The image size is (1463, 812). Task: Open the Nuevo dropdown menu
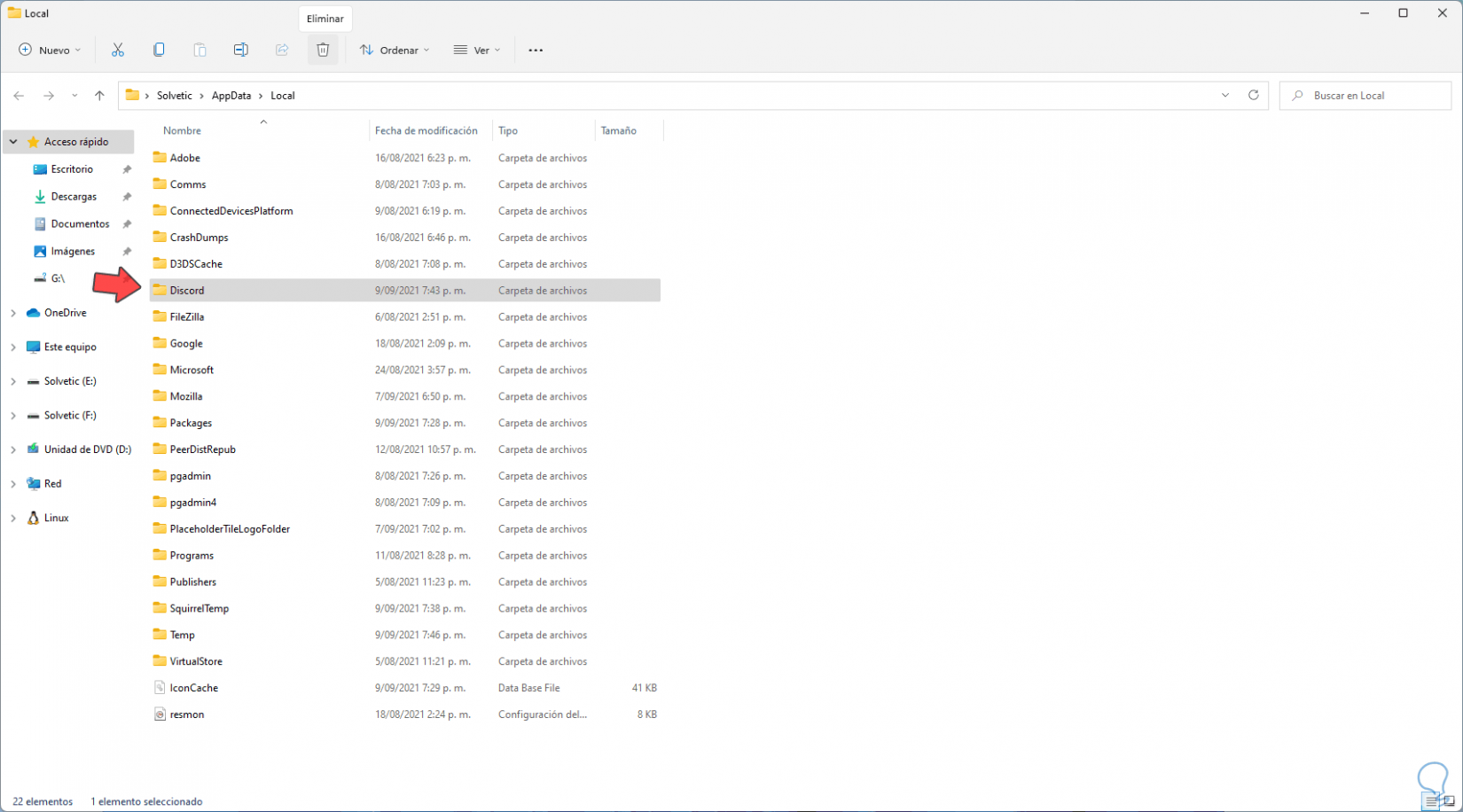click(x=50, y=51)
